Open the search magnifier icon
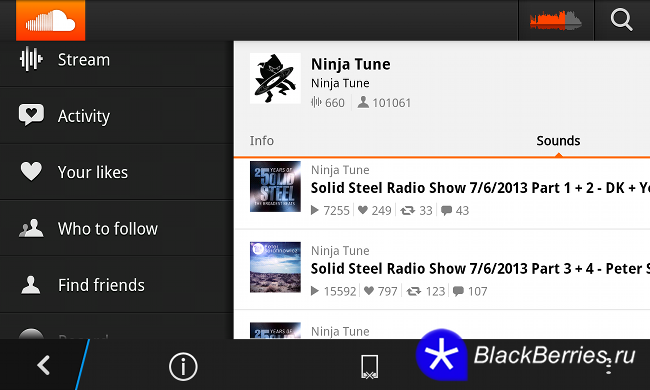The width and height of the screenshot is (650, 390). [621, 20]
